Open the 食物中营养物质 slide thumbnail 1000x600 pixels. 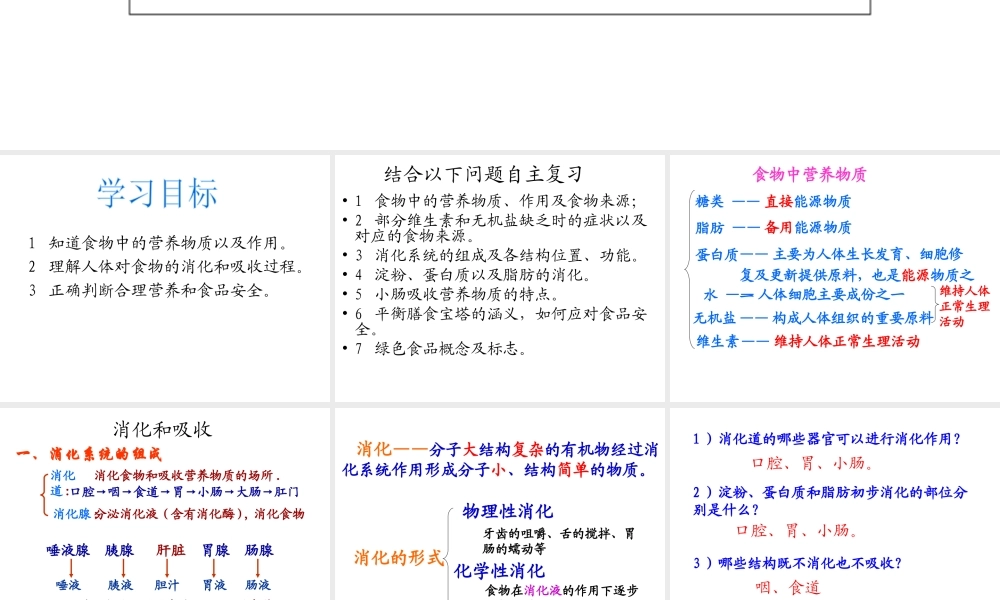(x=835, y=278)
